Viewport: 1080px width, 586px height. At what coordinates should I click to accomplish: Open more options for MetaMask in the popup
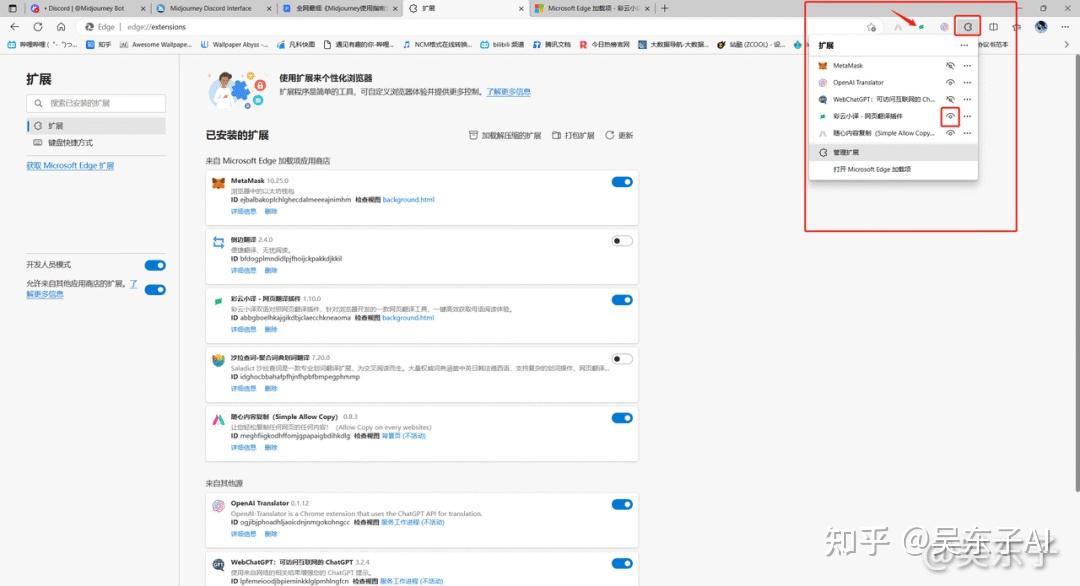pos(967,65)
